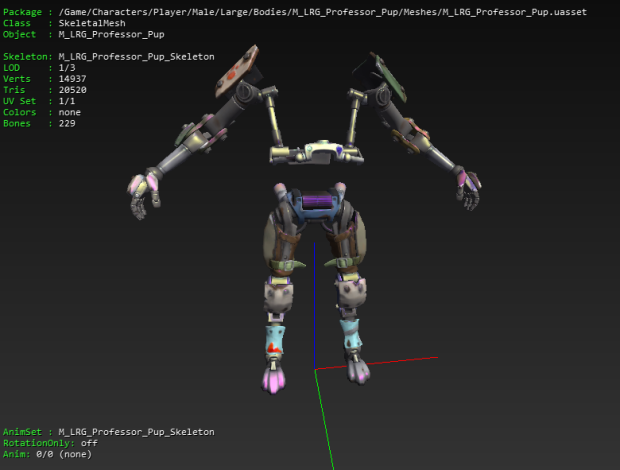Click the Anim '0/0 (none)' value
Screen dimensions: 620x470
point(64,454)
